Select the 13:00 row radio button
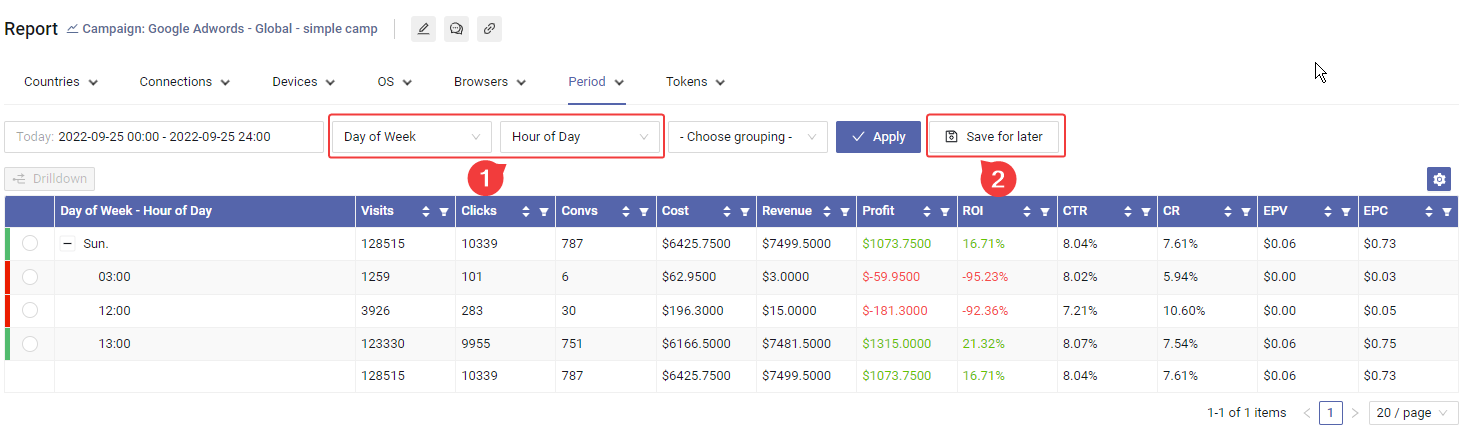1464x441 pixels. [x=30, y=344]
